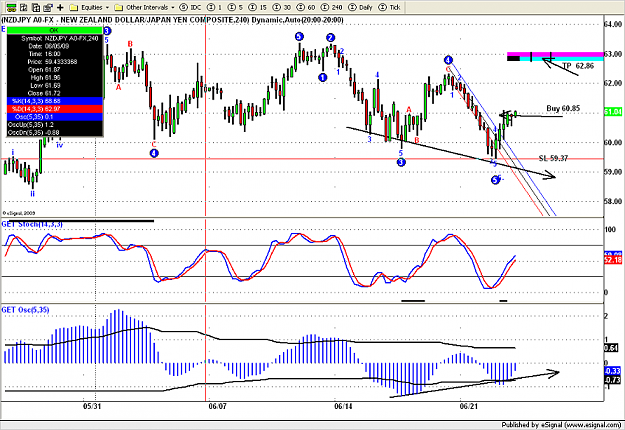Click the first green chart icon in toolbar
Image resolution: width=625 pixels, height=430 pixels.
11,7
